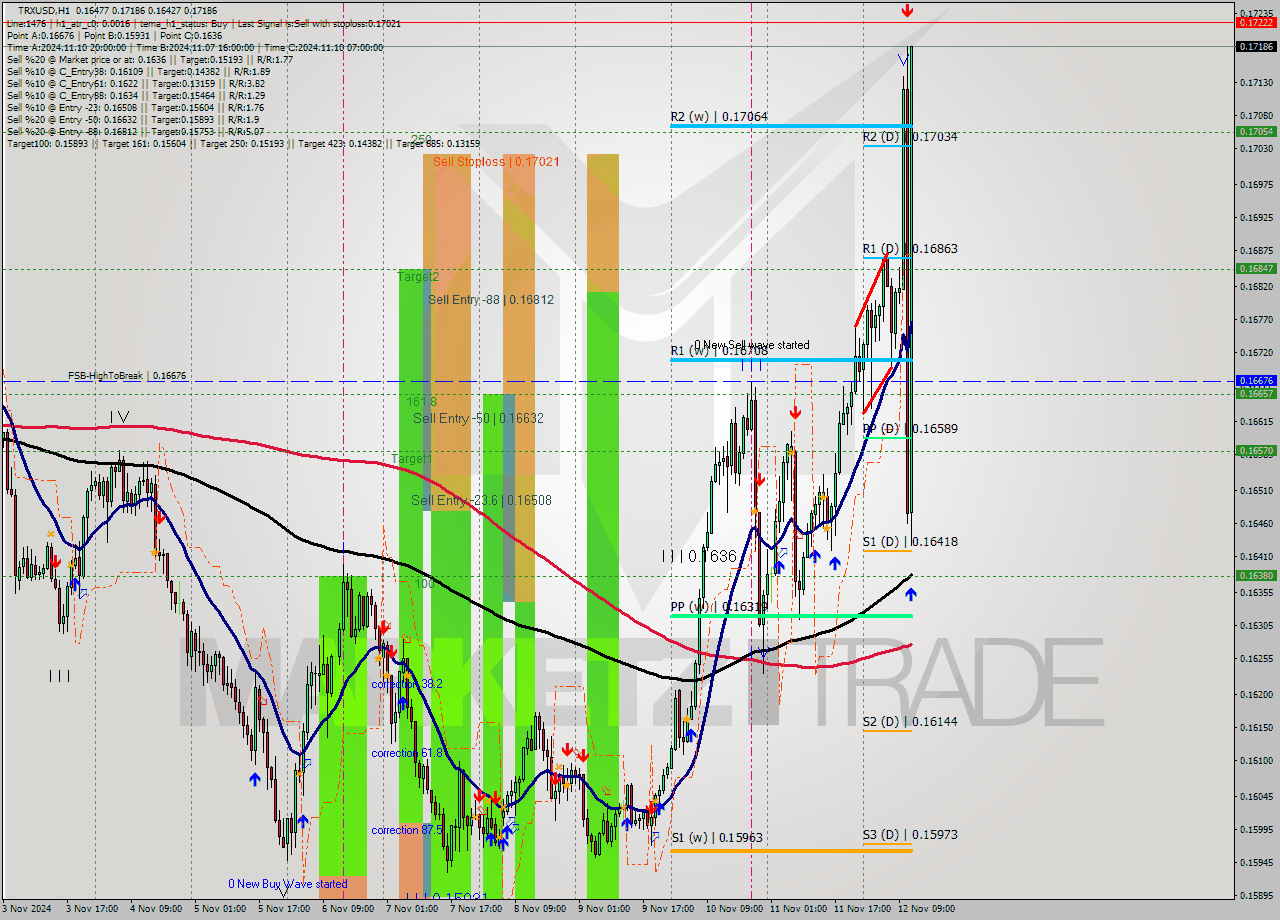Click the 'Target2' label on green zone
The image size is (1280, 920).
click(x=417, y=277)
